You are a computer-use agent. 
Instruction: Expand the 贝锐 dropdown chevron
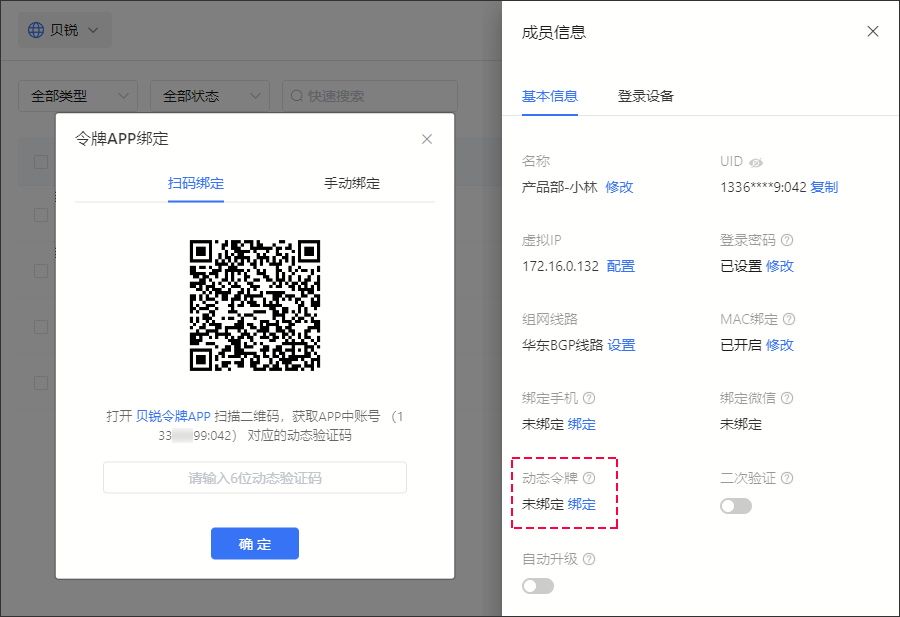tap(93, 30)
